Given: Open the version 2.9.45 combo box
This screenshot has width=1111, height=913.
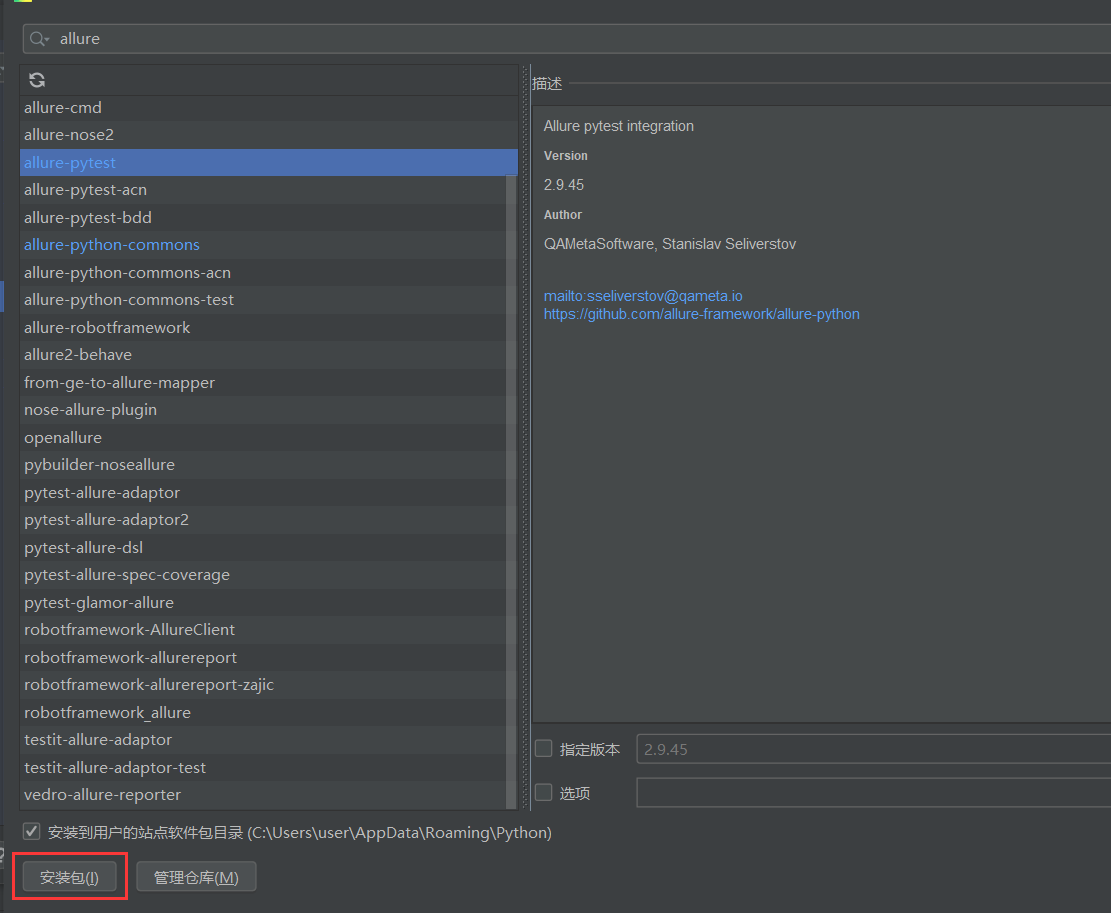Looking at the screenshot, I should [x=874, y=749].
